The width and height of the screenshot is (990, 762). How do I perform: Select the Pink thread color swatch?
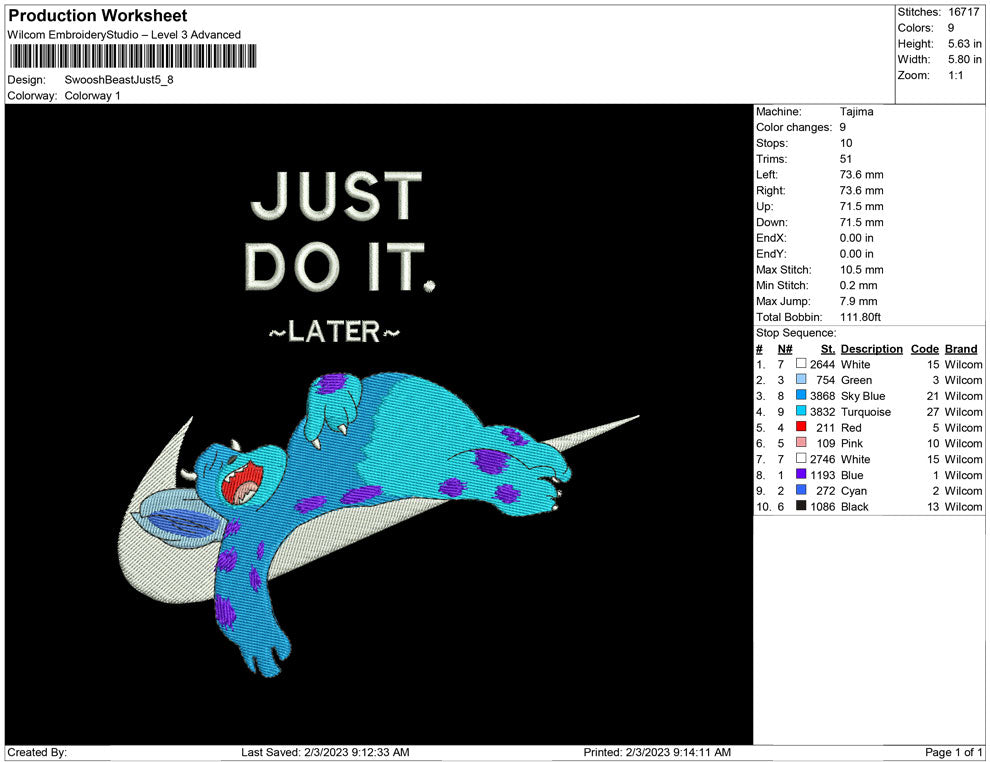point(801,443)
